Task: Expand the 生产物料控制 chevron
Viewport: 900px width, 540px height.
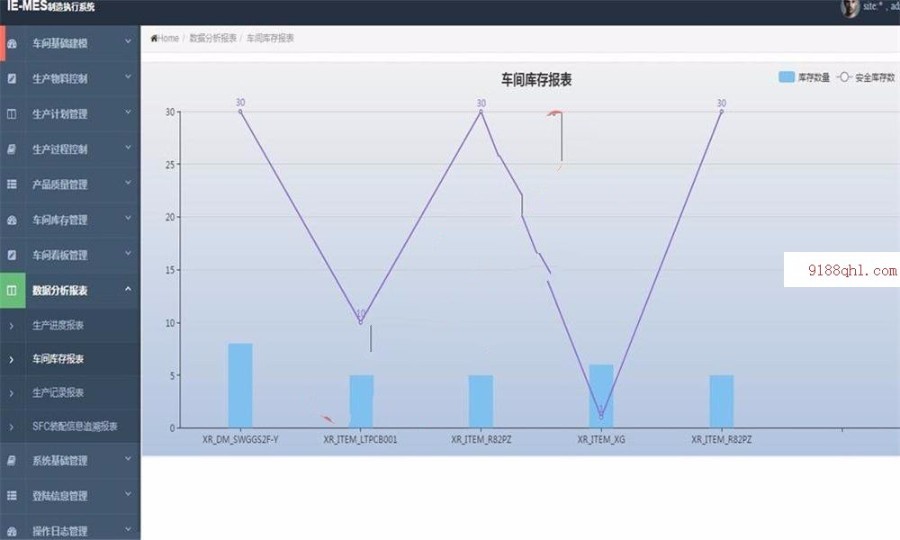Action: point(128,77)
